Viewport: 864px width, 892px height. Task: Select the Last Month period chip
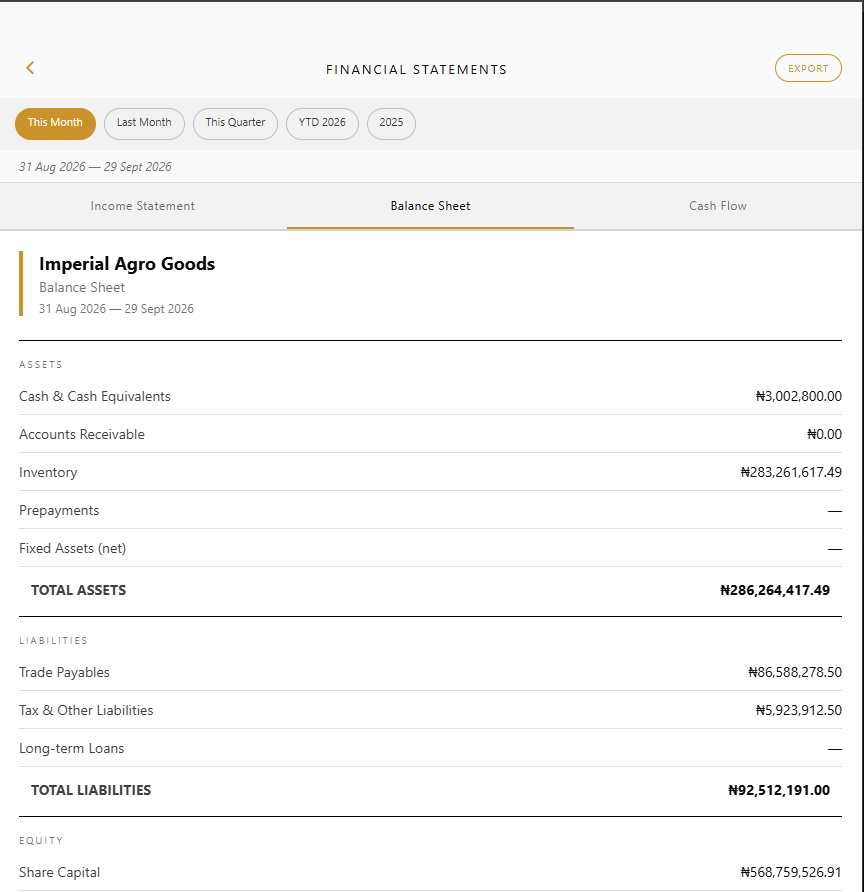click(144, 123)
